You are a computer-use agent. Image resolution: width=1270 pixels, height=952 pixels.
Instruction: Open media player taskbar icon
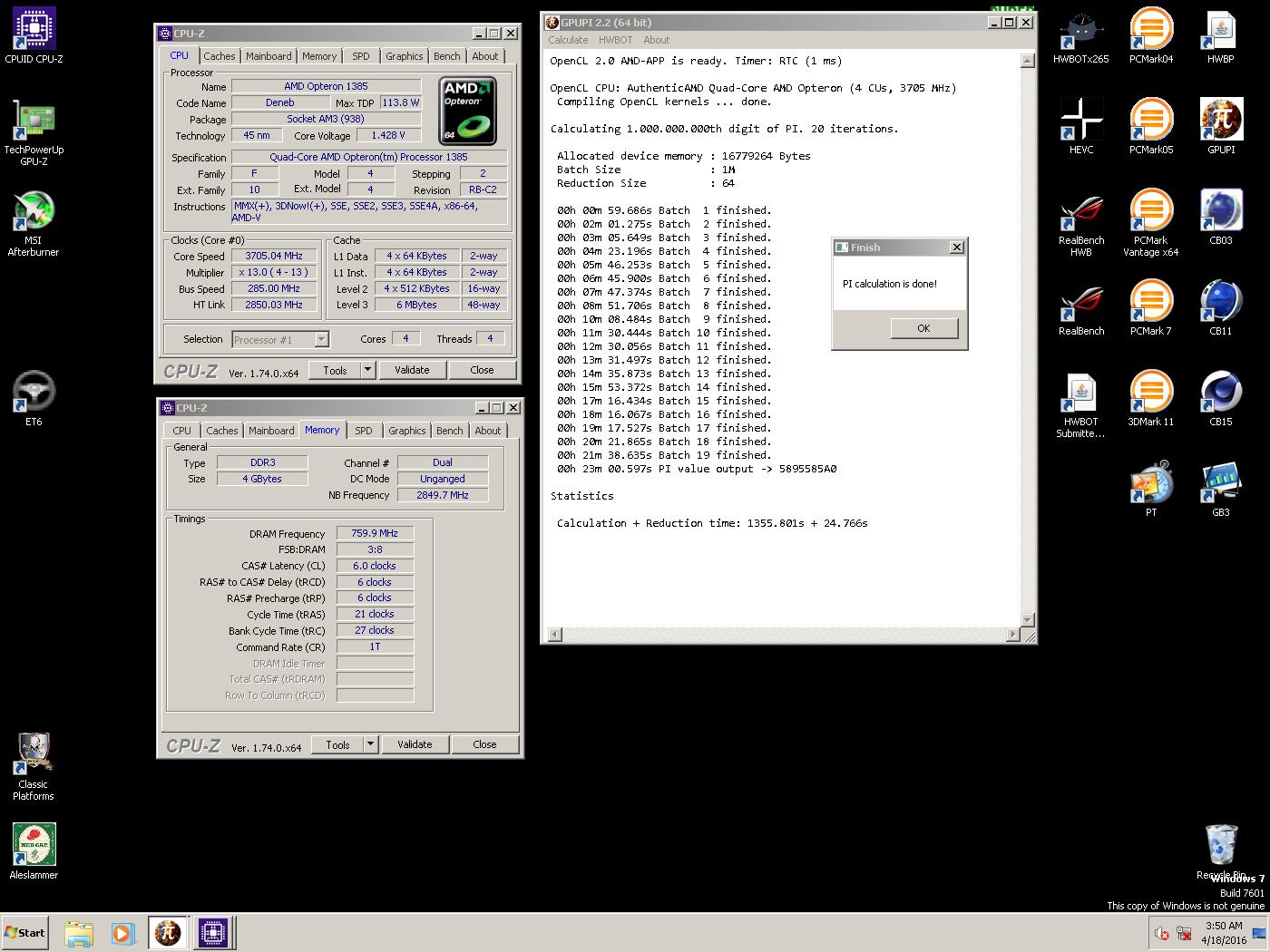122,933
